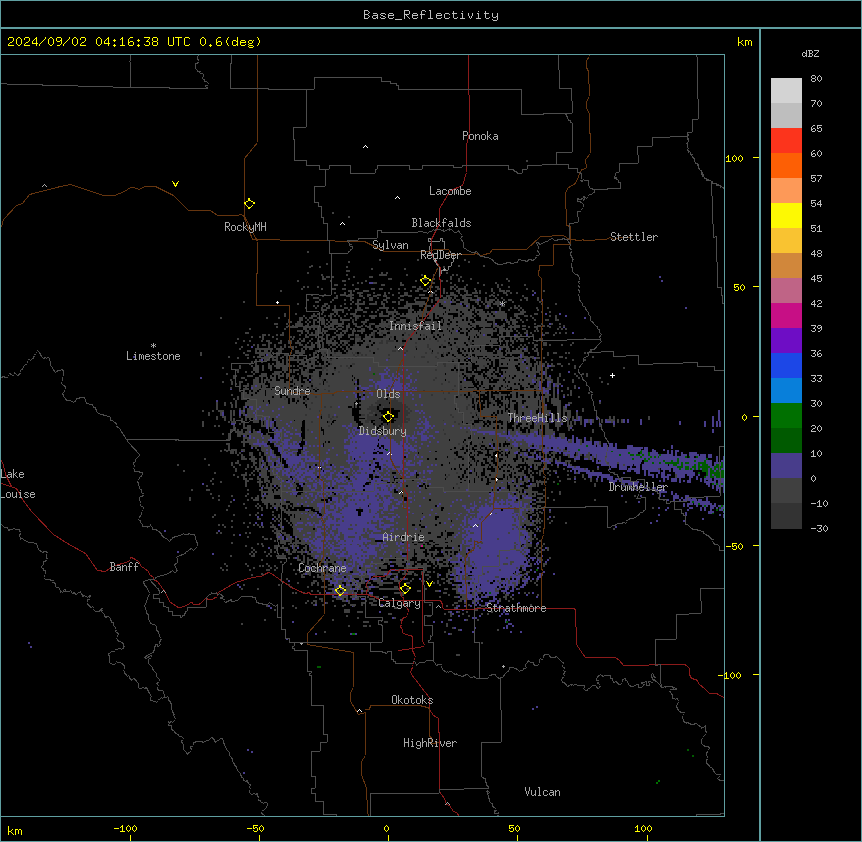Click the white plus marker west of Drumheller

point(612,375)
